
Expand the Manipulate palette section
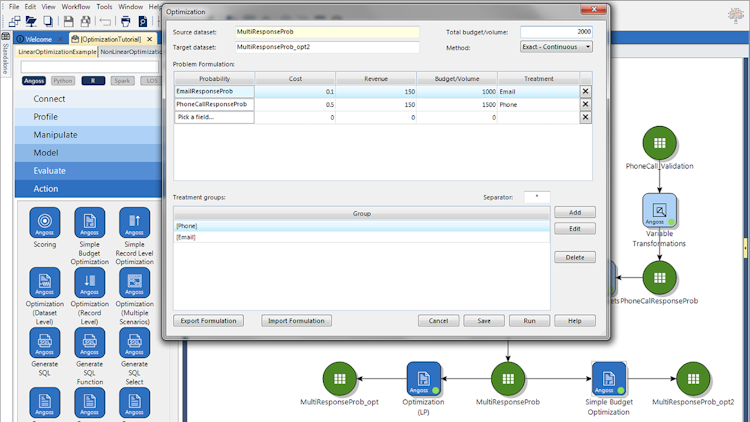pyautogui.click(x=88, y=135)
